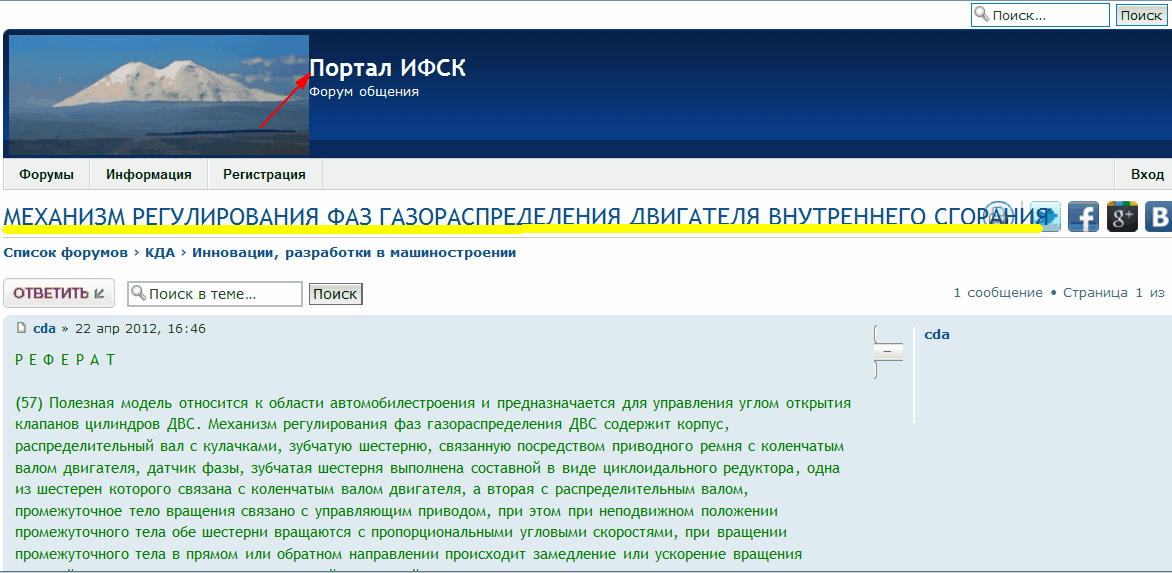
Task: Open the Форумы menu
Action: pos(46,174)
